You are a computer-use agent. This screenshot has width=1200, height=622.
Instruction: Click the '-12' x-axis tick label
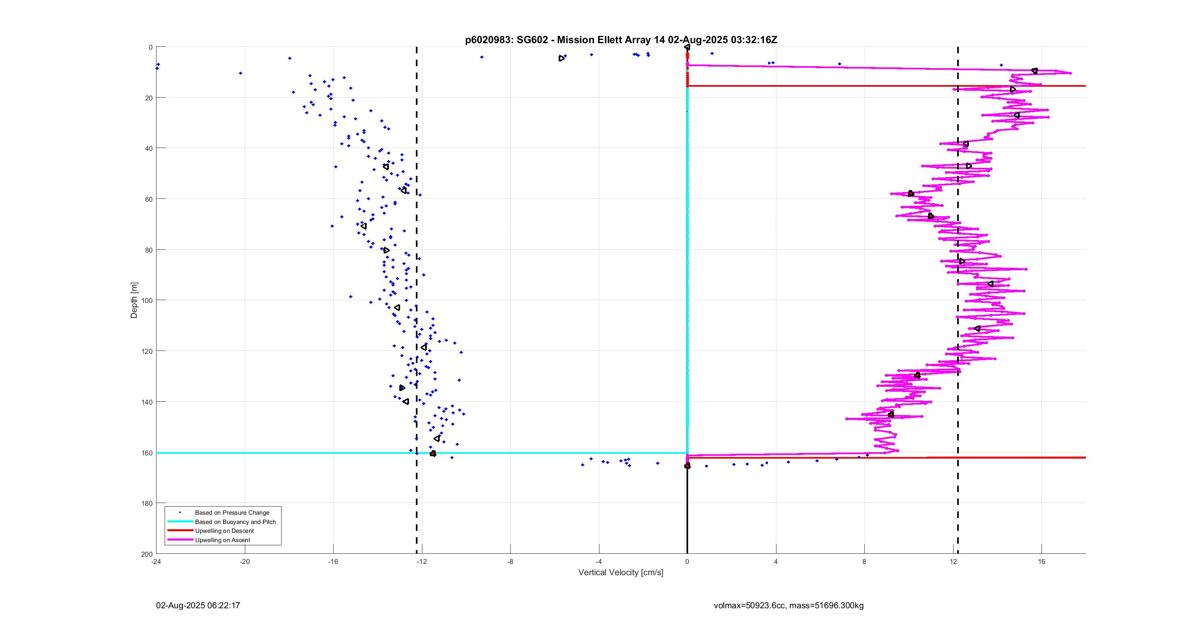pyautogui.click(x=422, y=562)
